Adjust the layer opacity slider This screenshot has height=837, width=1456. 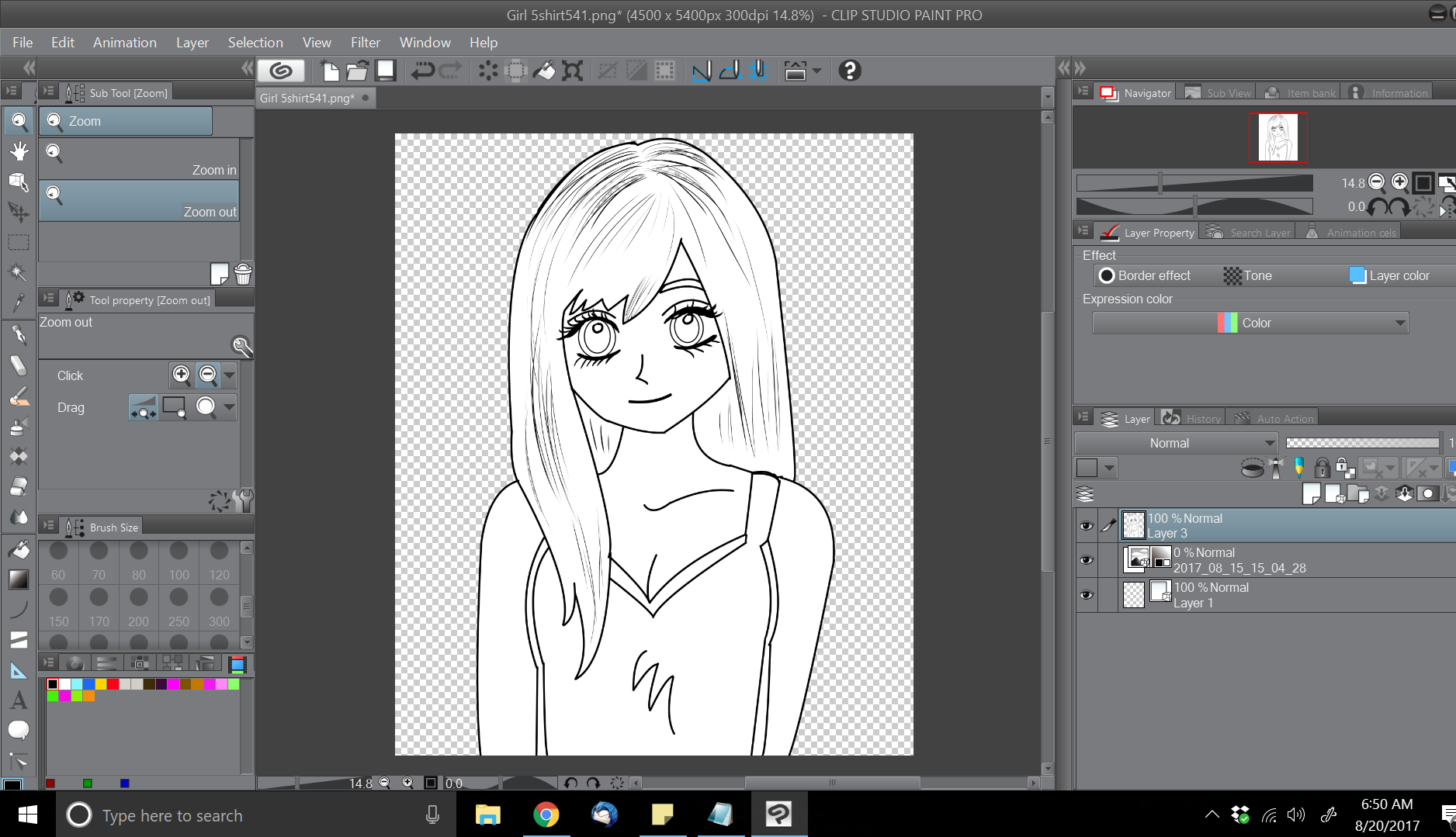pos(1362,443)
